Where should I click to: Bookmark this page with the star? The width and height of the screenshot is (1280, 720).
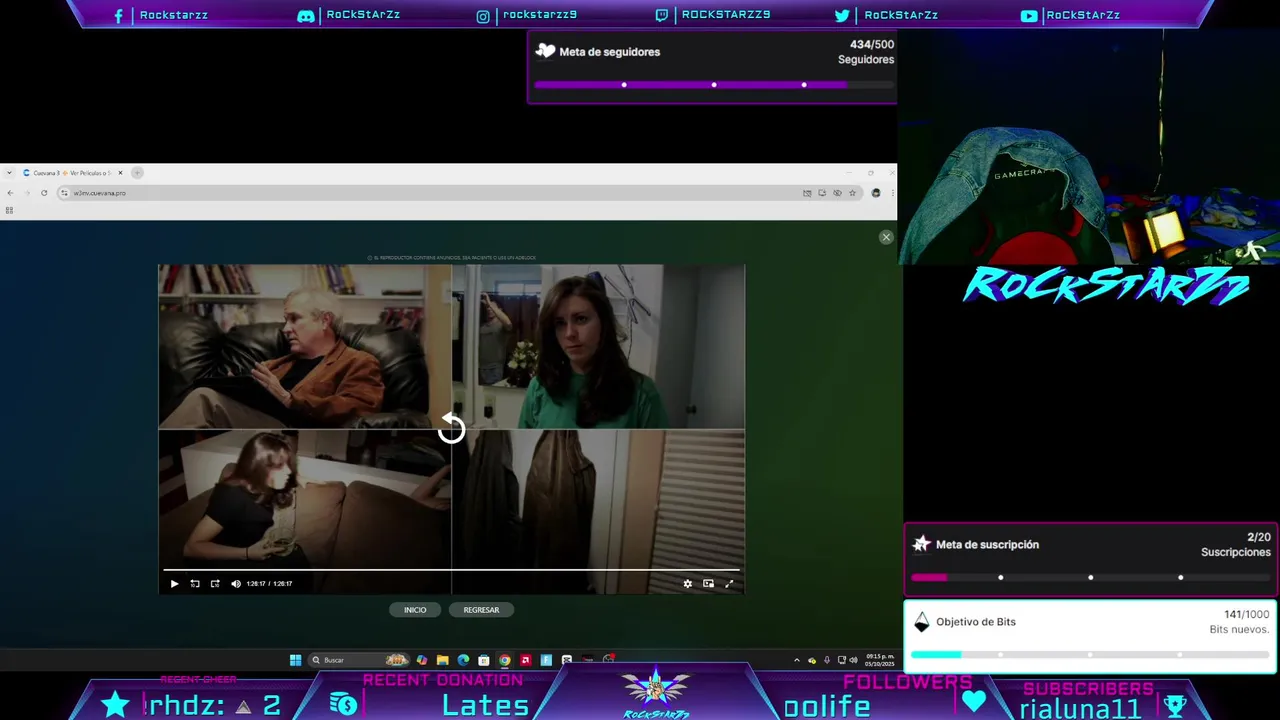coord(852,193)
